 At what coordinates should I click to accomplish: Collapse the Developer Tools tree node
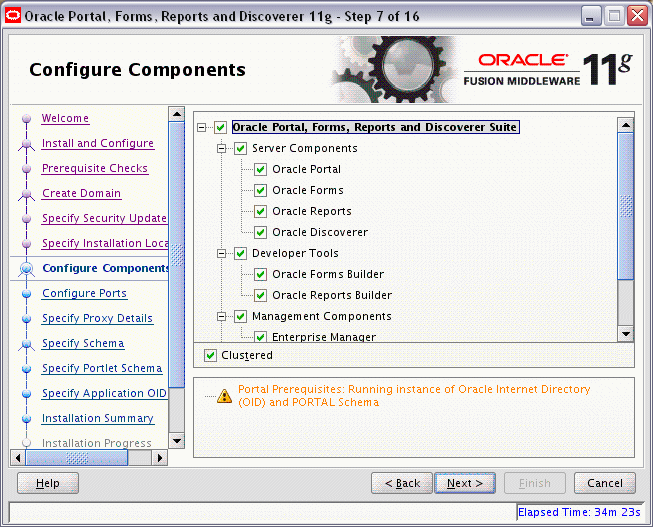pos(222,253)
